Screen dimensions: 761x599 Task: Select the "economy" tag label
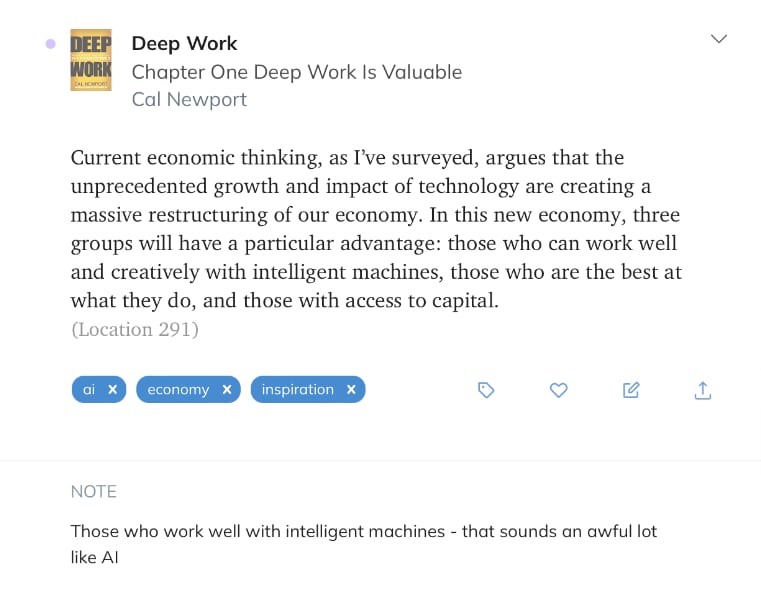[178, 390]
